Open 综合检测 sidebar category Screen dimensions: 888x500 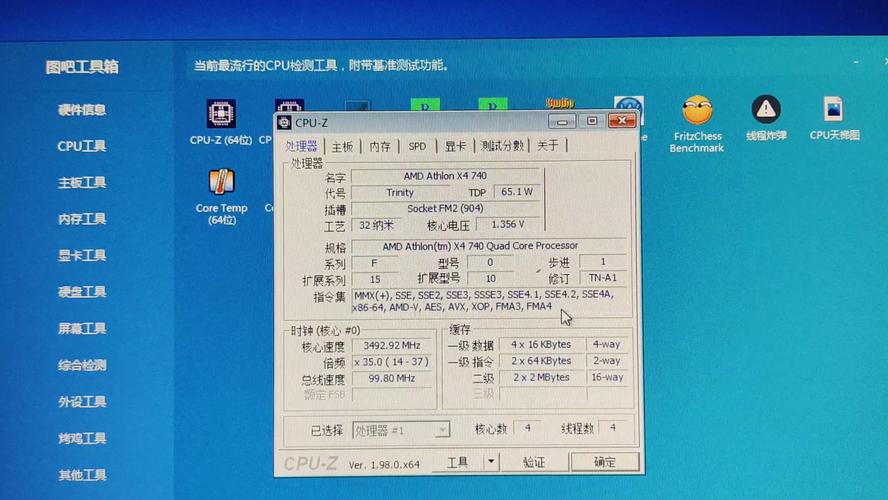pos(82,365)
